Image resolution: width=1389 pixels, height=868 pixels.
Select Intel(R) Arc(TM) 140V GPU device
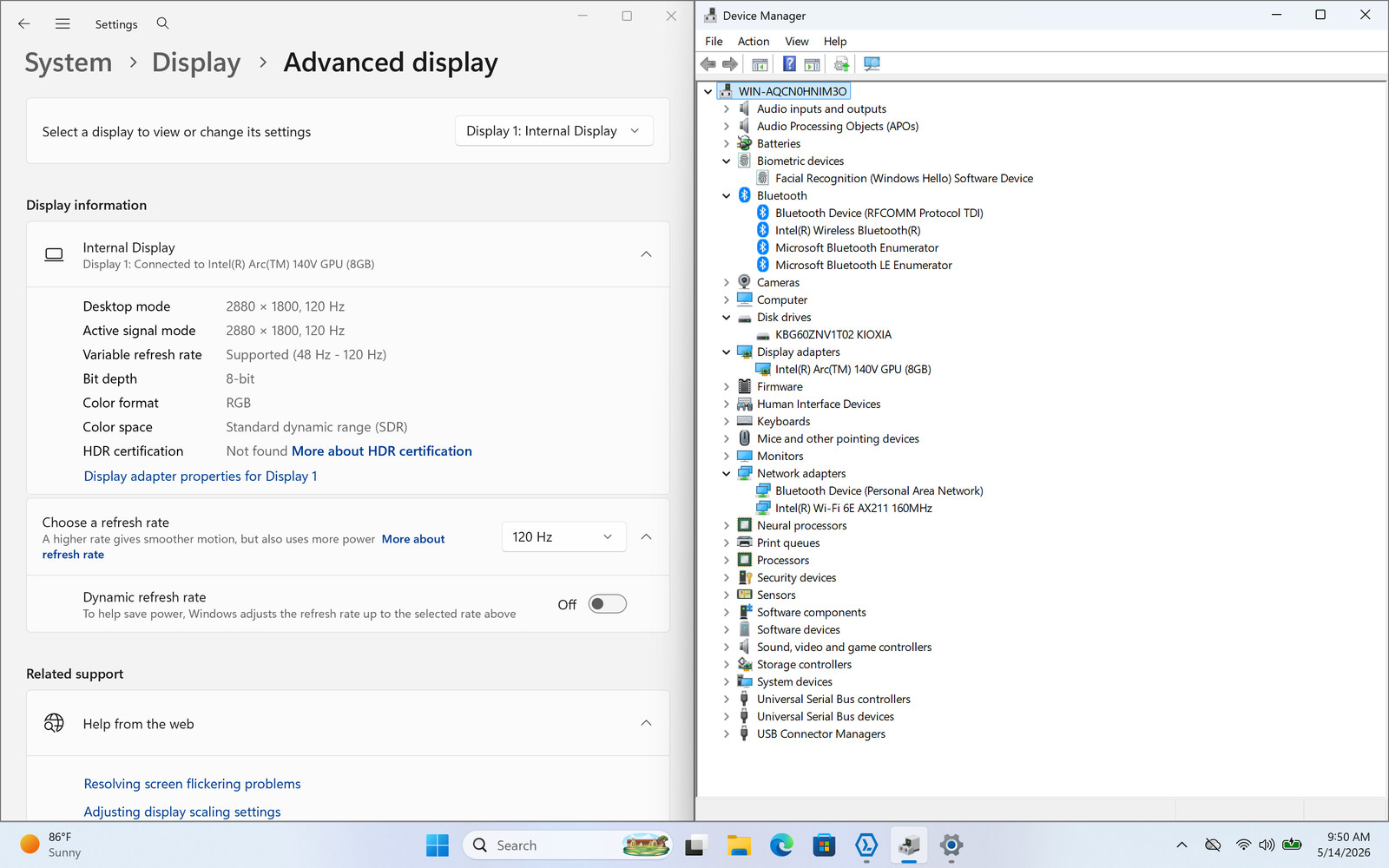852,369
